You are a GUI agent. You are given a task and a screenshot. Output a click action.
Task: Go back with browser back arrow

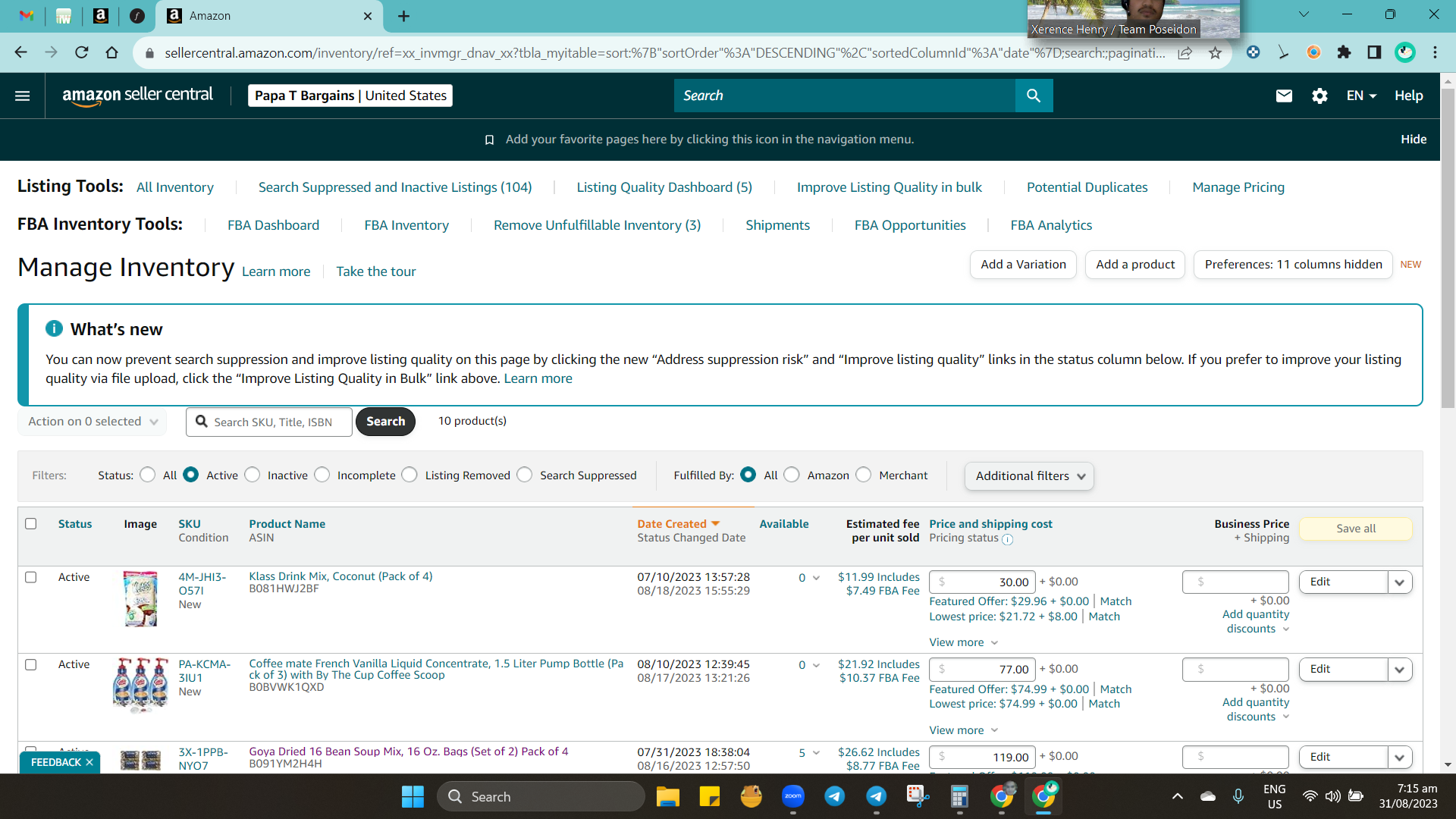point(20,52)
